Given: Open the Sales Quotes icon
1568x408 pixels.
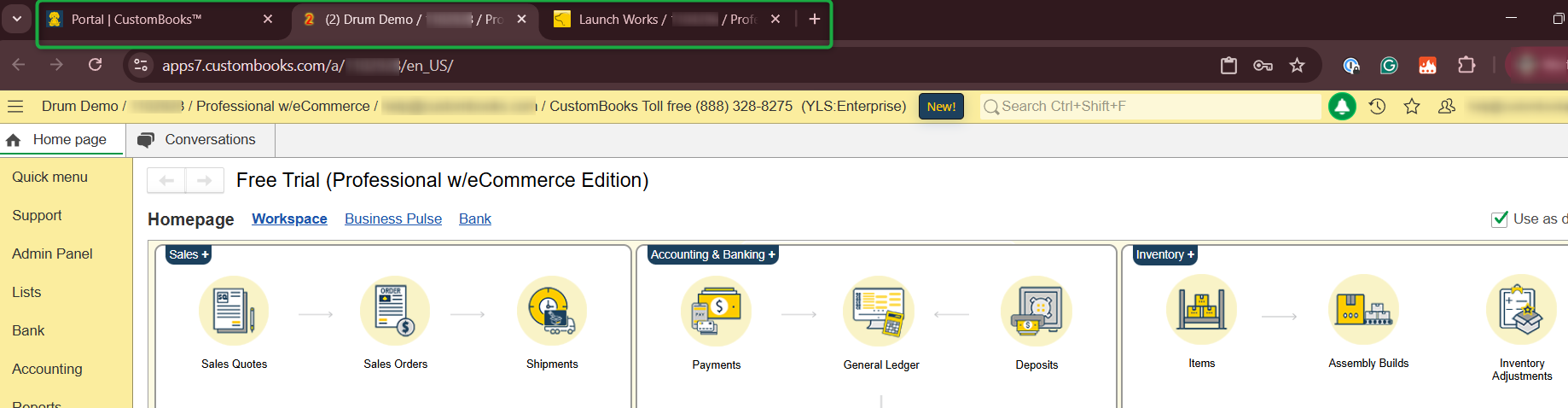Looking at the screenshot, I should (234, 312).
